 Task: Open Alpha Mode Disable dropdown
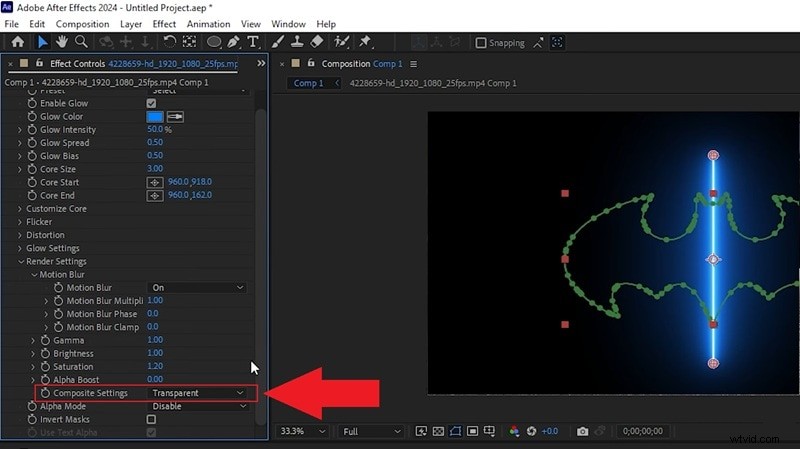pyautogui.click(x=198, y=406)
